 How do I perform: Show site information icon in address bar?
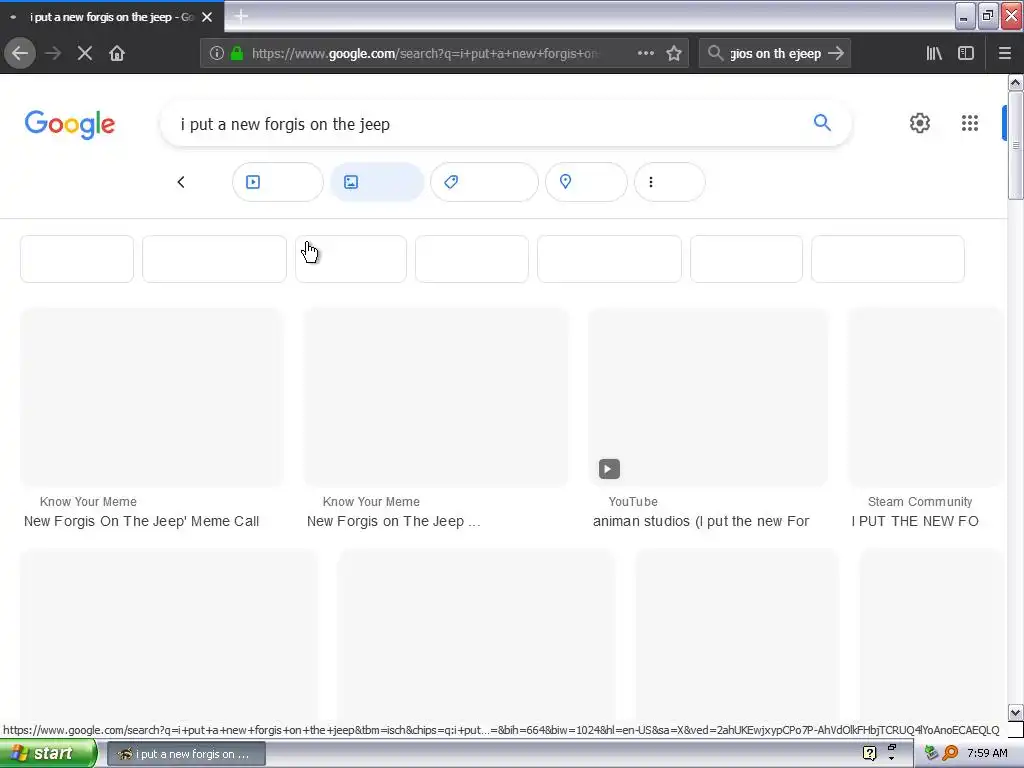[217, 54]
